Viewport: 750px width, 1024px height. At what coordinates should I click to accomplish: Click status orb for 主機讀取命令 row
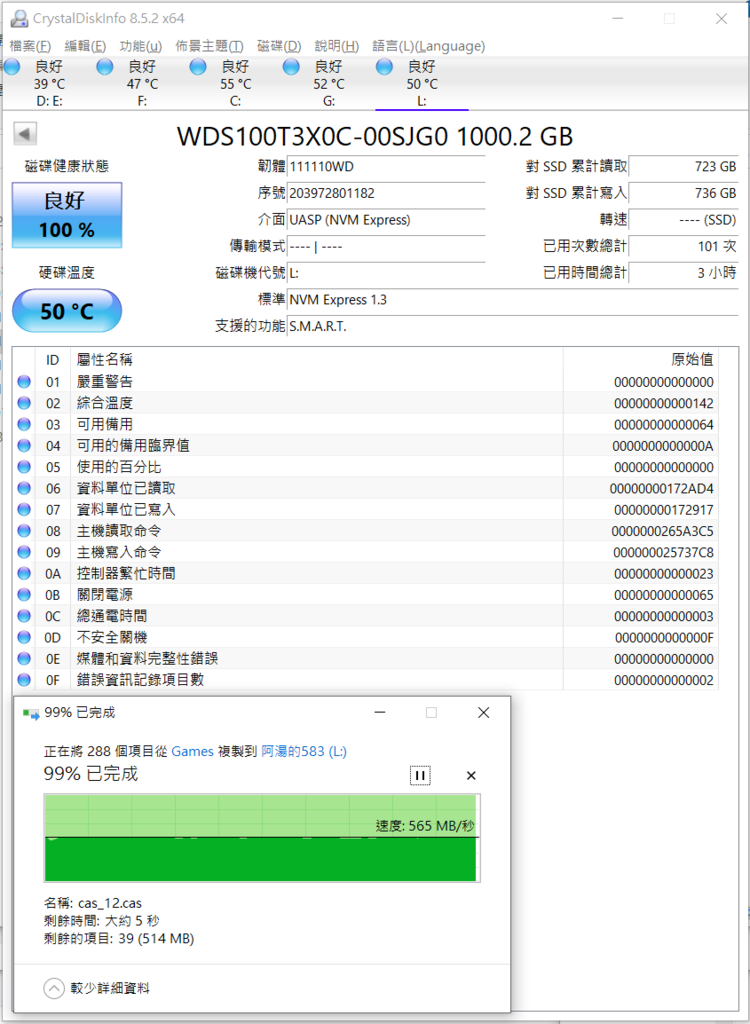24,531
